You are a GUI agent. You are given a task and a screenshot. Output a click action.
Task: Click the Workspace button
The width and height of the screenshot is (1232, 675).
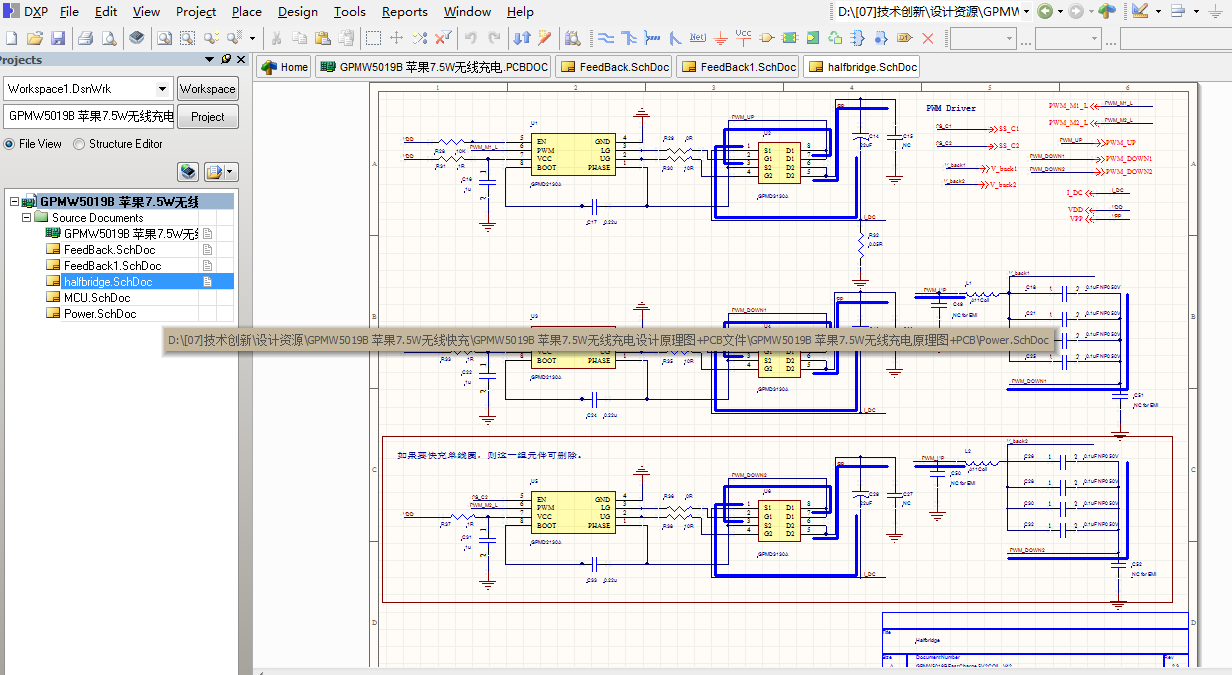[x=208, y=89]
